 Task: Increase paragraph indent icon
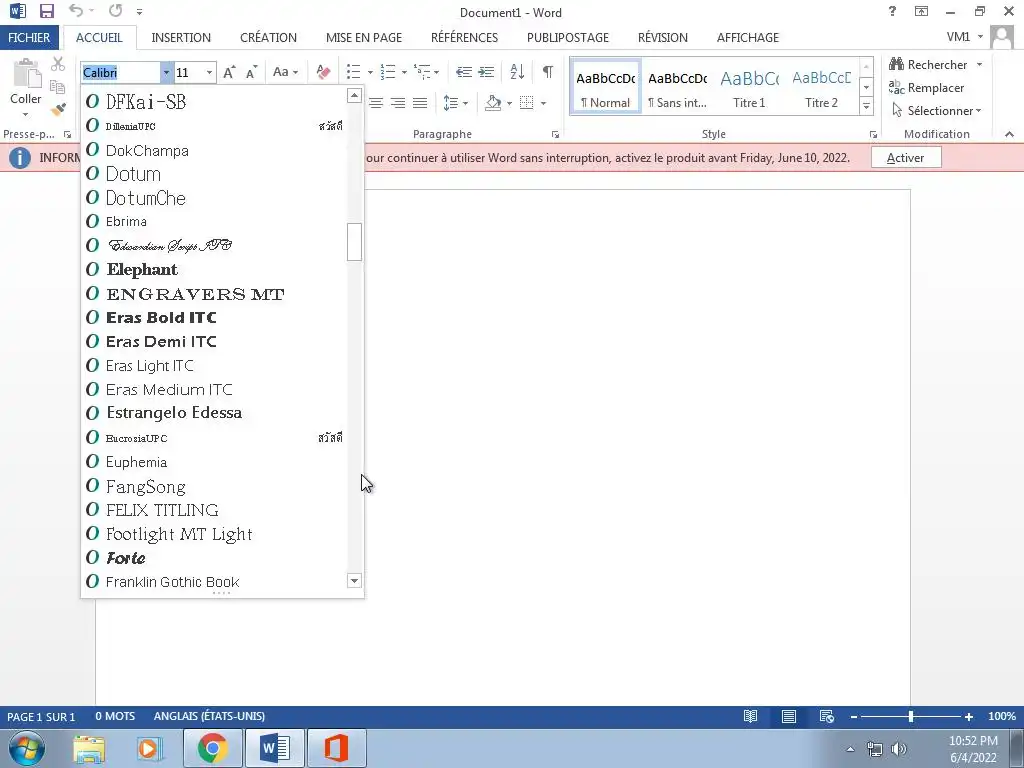[486, 72]
